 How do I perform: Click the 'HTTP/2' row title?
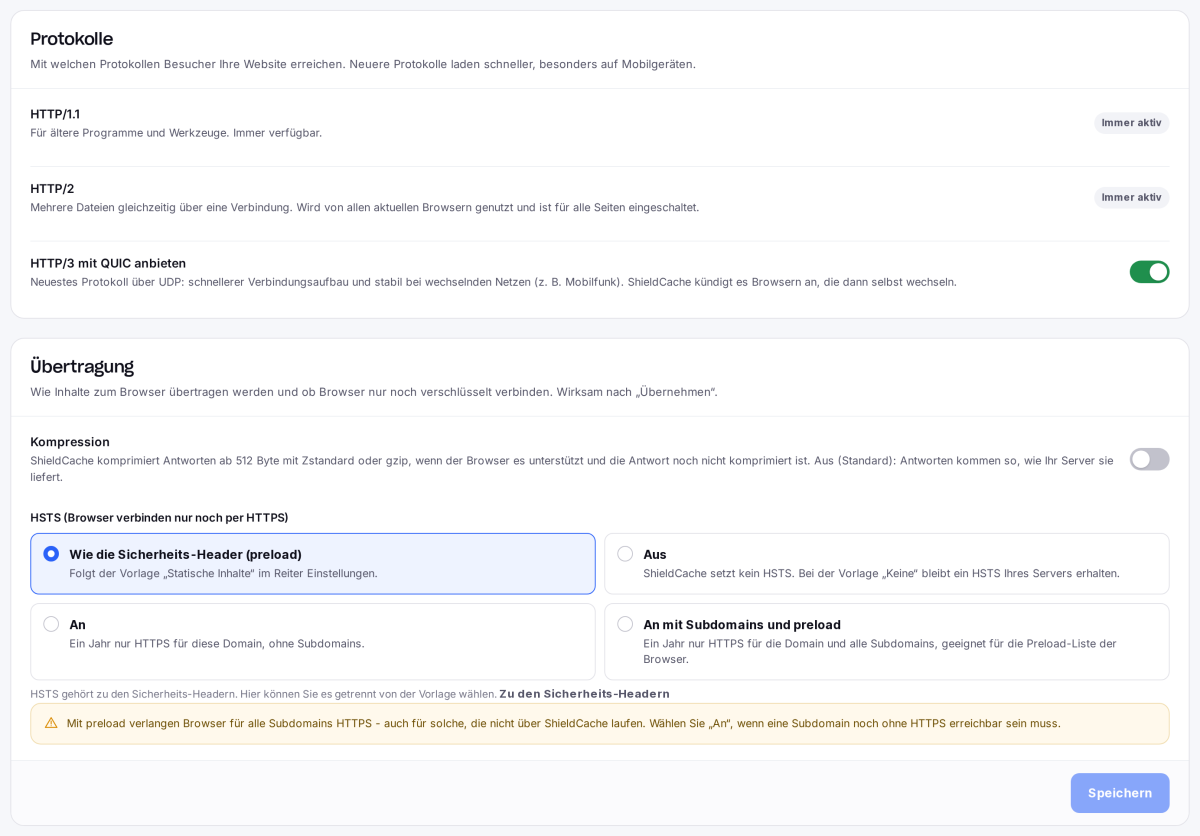52,189
